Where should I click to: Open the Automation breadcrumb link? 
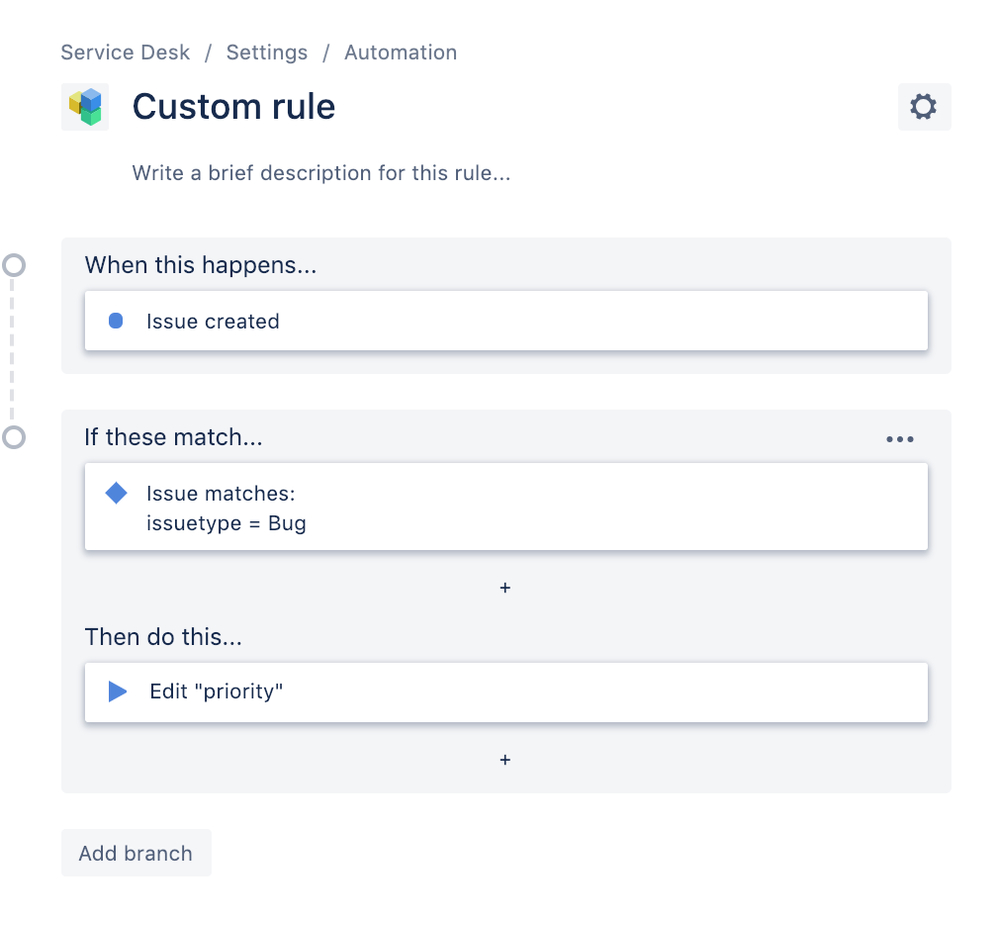[400, 52]
